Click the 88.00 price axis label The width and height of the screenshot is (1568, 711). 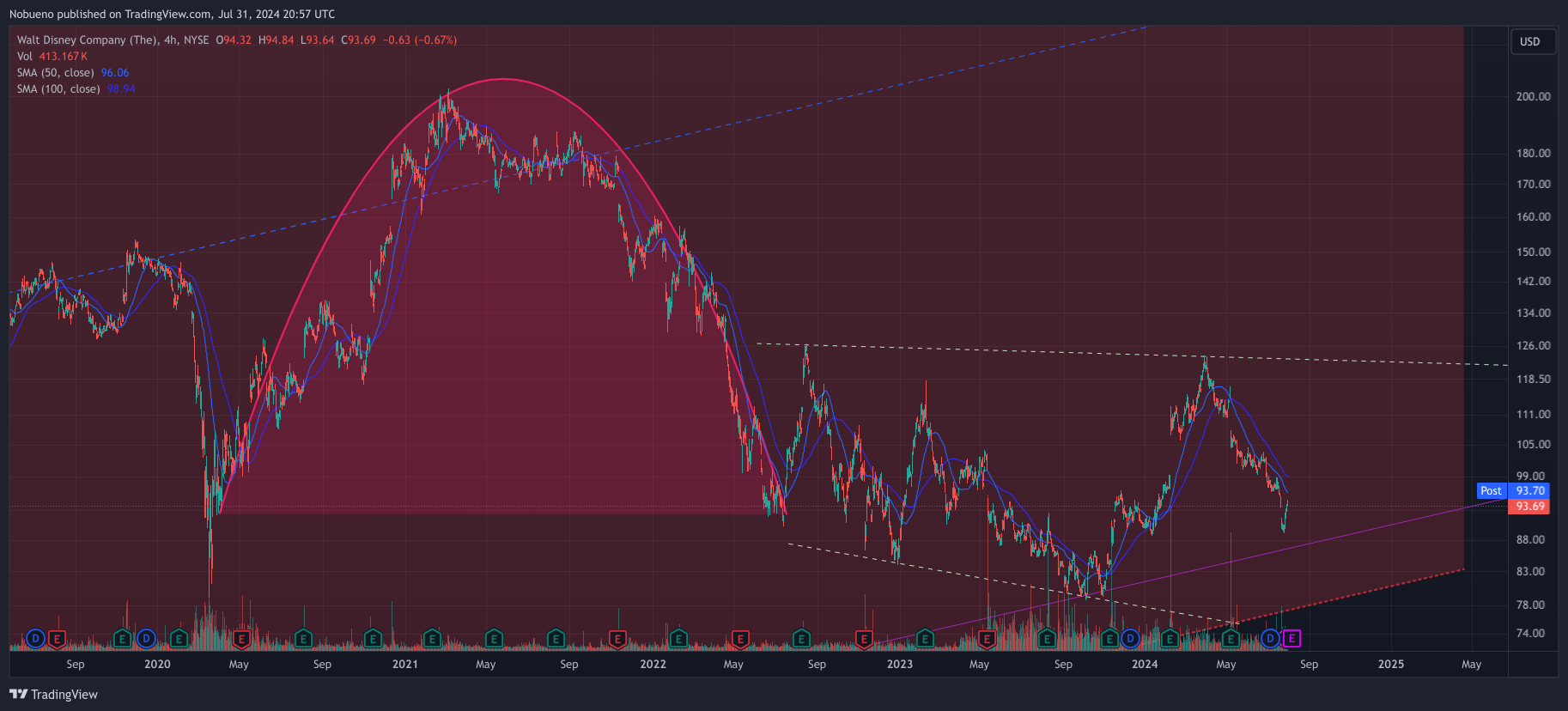1531,539
